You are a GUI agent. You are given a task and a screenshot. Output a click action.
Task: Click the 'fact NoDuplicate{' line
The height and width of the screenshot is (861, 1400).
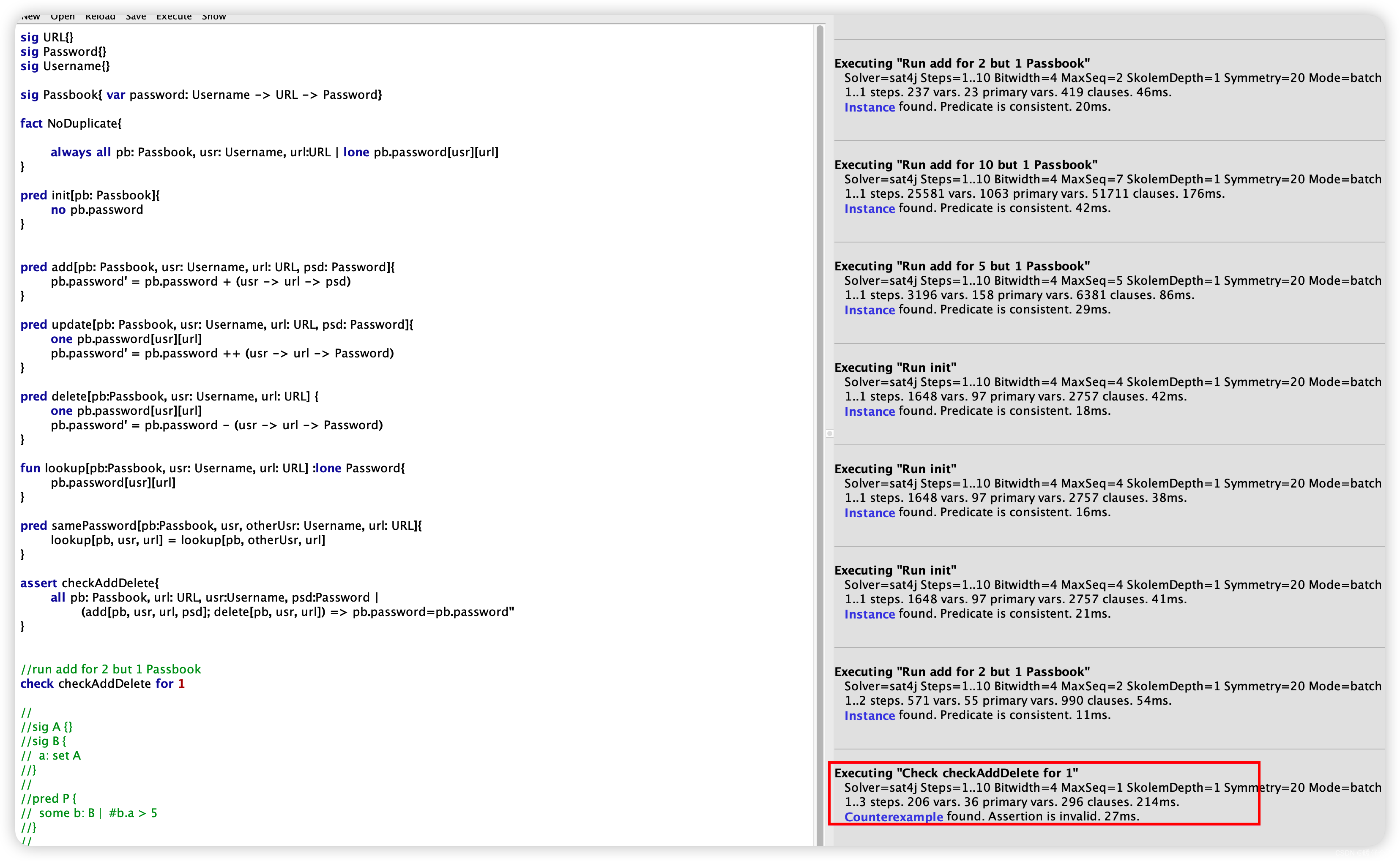[x=71, y=123]
